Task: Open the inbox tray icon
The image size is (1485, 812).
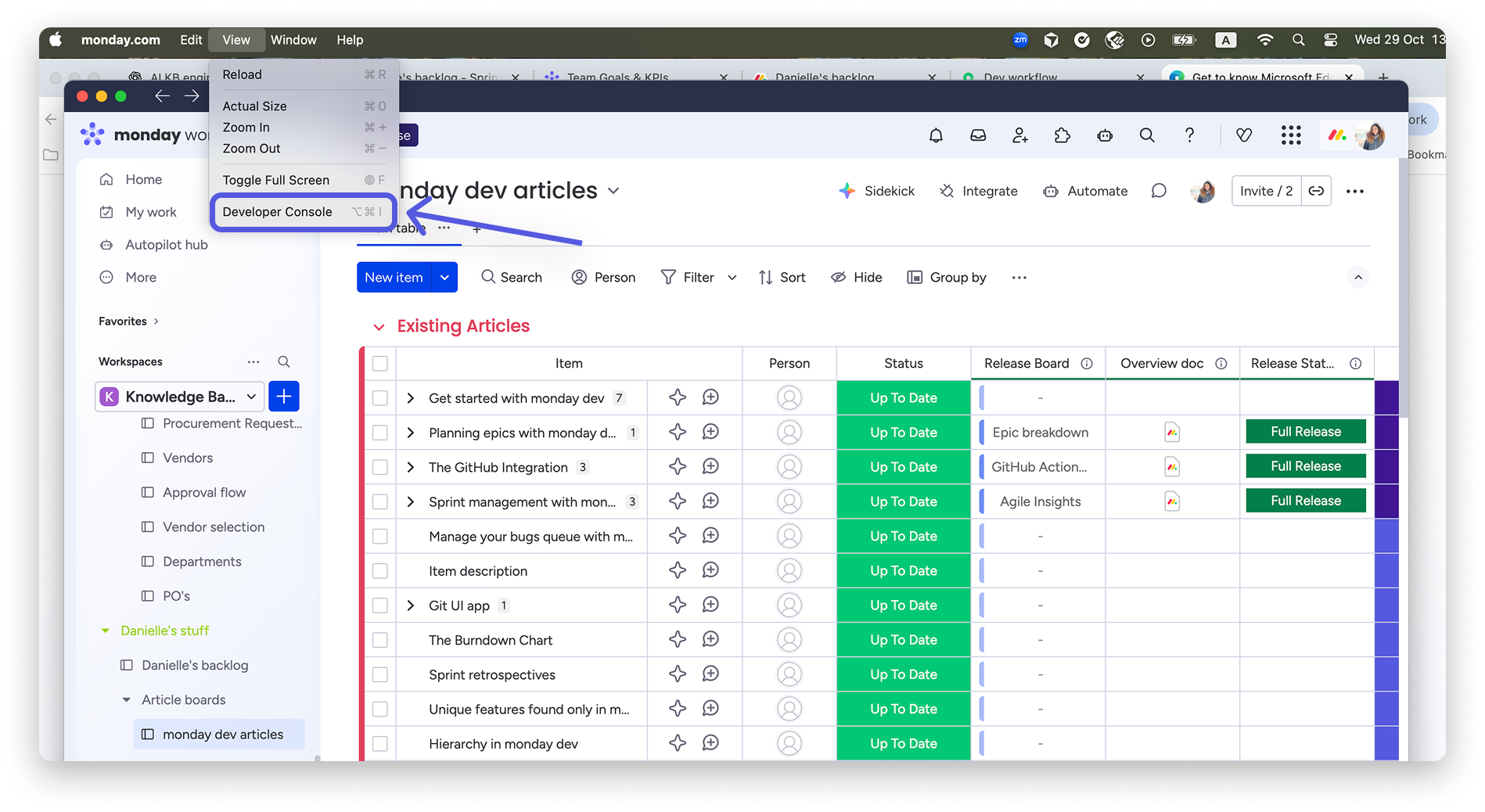Action: click(978, 135)
